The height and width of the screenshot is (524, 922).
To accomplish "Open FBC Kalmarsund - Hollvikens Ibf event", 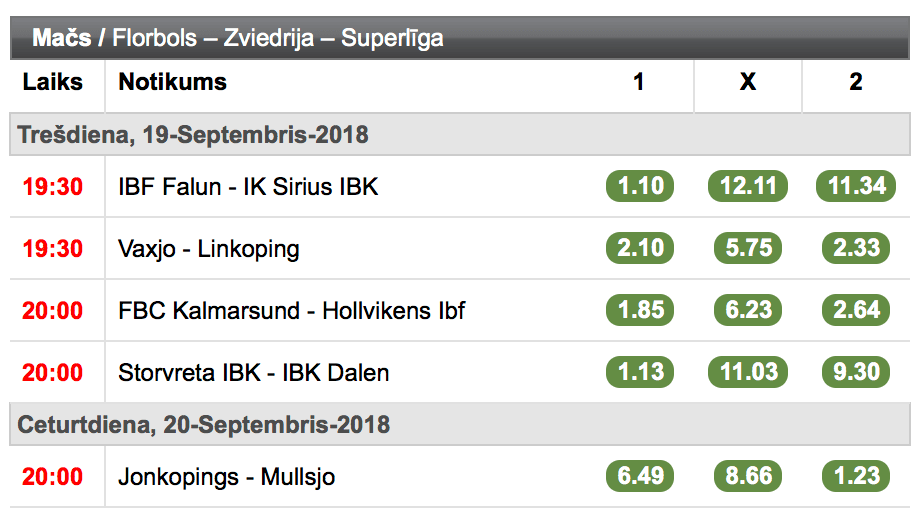I will pyautogui.click(x=291, y=311).
